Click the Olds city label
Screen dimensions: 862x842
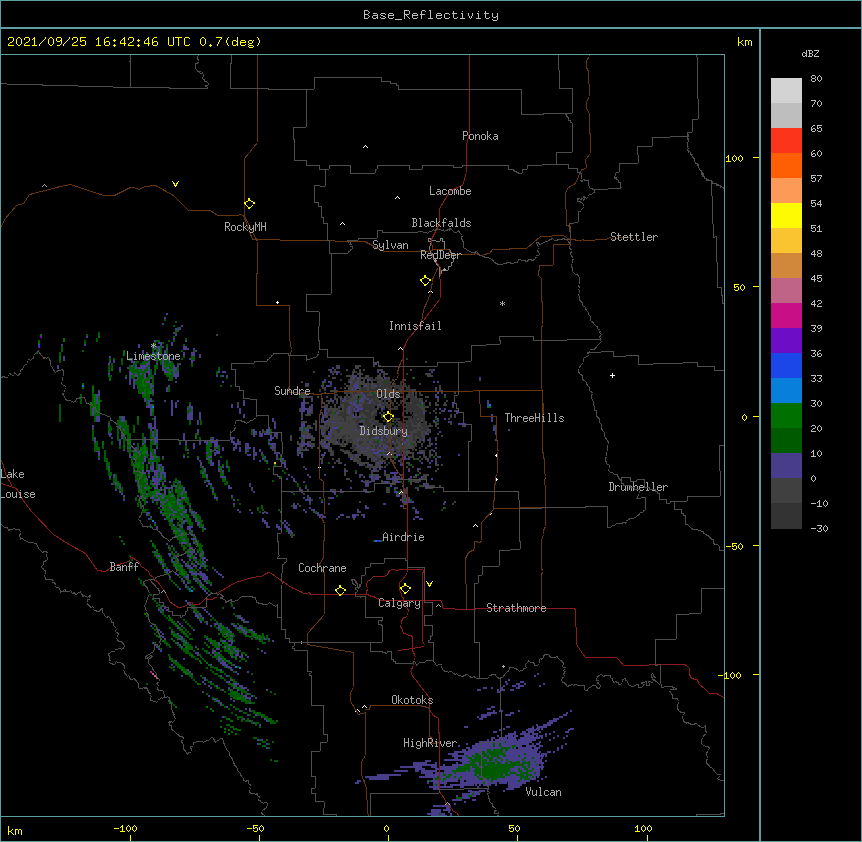coord(388,394)
